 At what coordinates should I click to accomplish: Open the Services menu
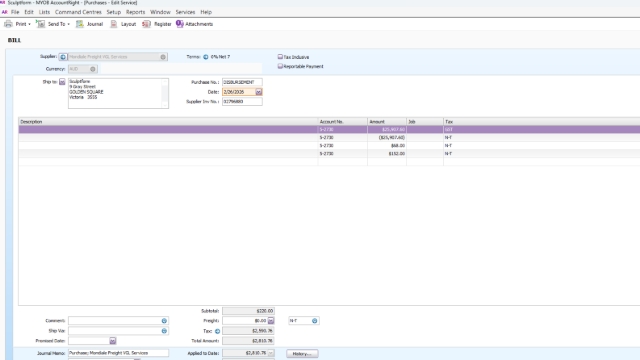(185, 12)
